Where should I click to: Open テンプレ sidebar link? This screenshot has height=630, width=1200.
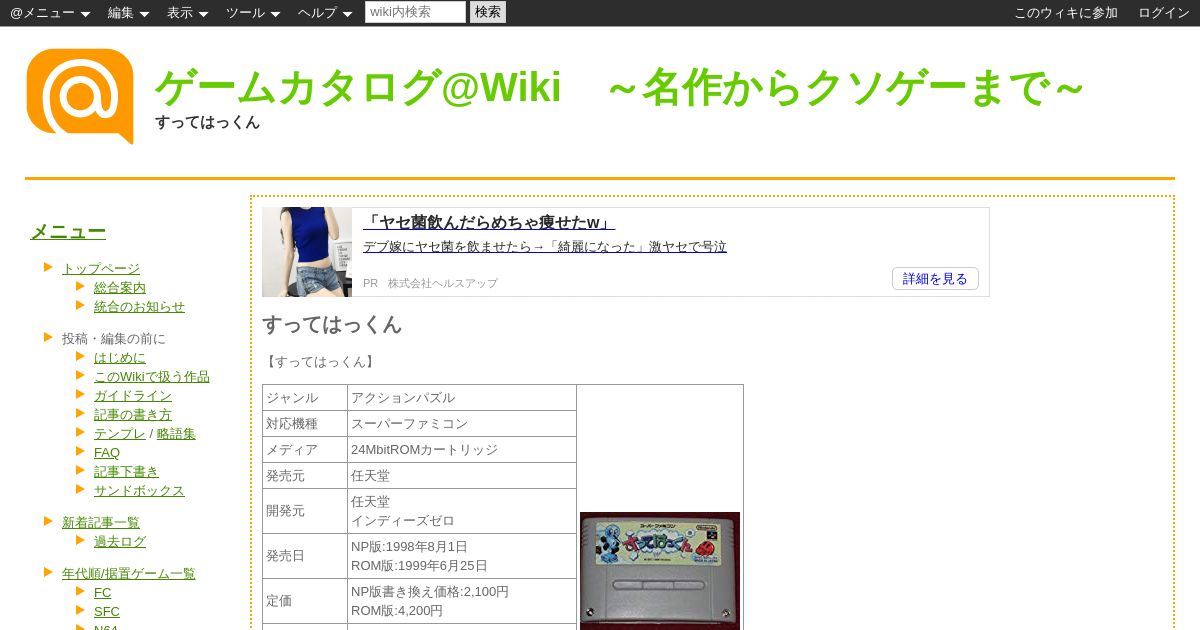(120, 433)
